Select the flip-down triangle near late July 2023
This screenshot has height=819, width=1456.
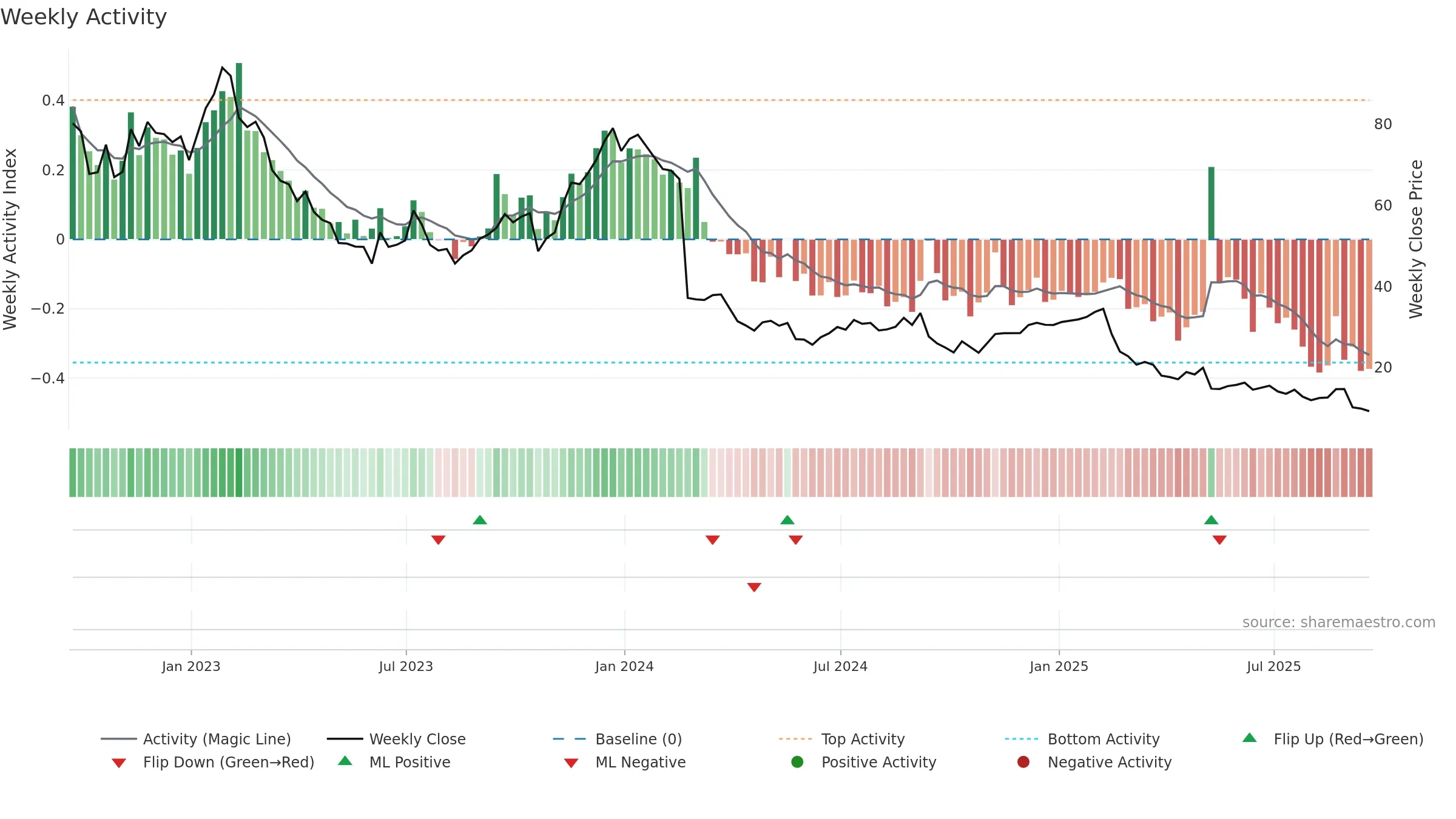tap(439, 540)
